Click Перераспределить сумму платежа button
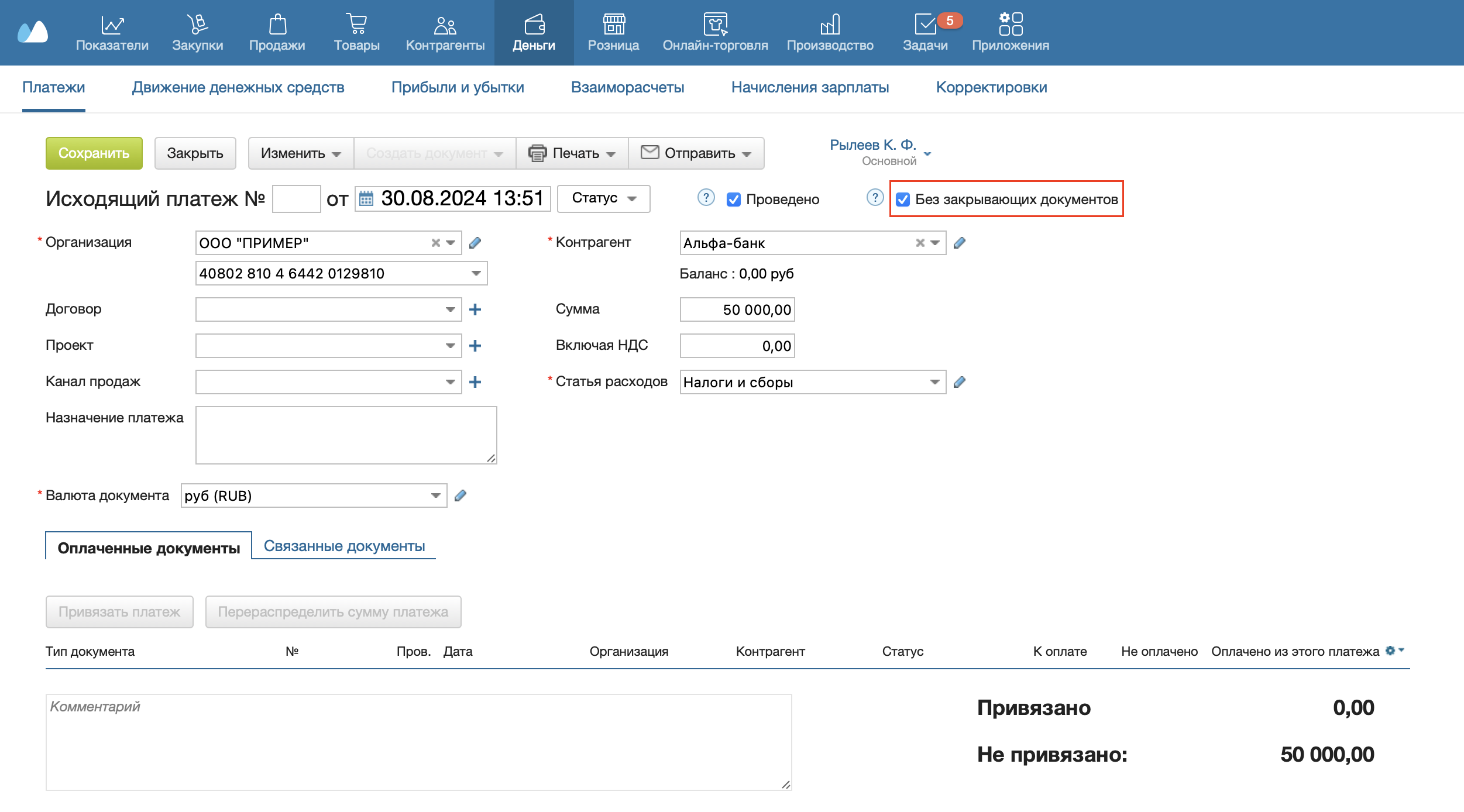The image size is (1464, 812). [333, 612]
